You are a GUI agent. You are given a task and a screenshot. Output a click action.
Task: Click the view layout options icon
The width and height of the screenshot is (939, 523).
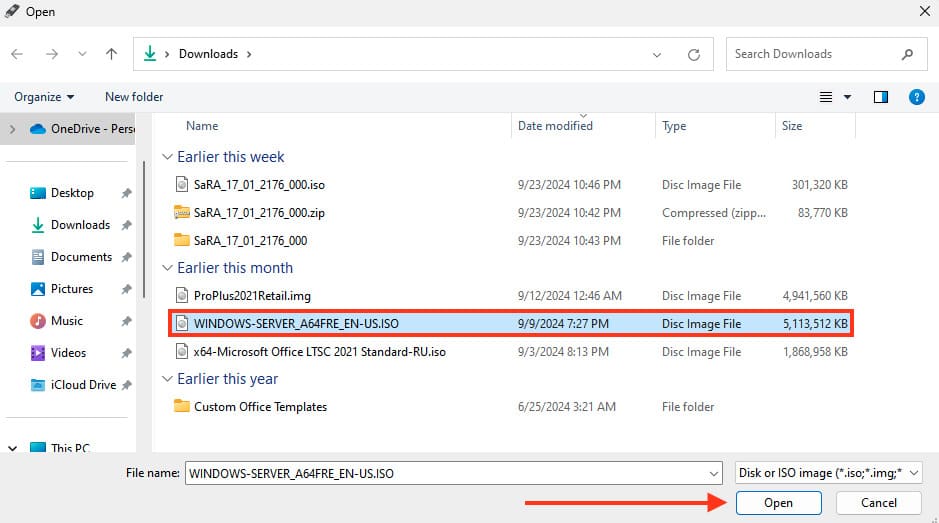[827, 97]
